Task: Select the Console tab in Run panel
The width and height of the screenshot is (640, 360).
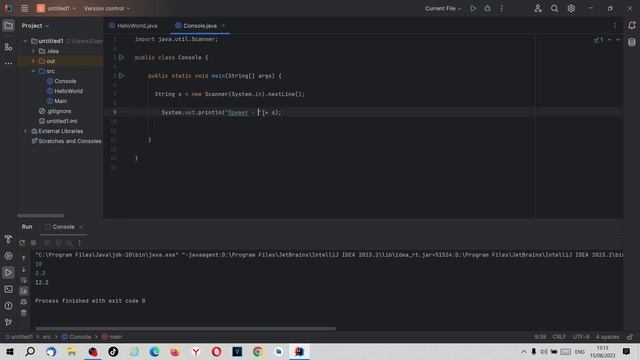Action: [x=60, y=227]
